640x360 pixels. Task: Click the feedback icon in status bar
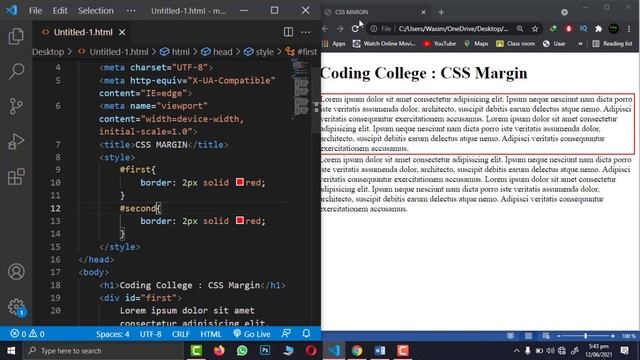pyautogui.click(x=286, y=333)
